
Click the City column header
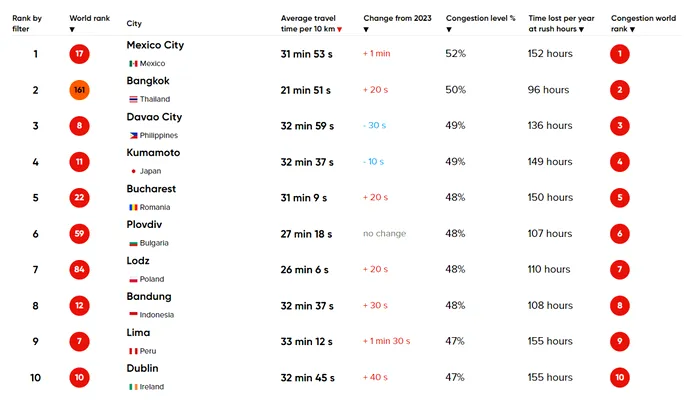pyautogui.click(x=134, y=23)
